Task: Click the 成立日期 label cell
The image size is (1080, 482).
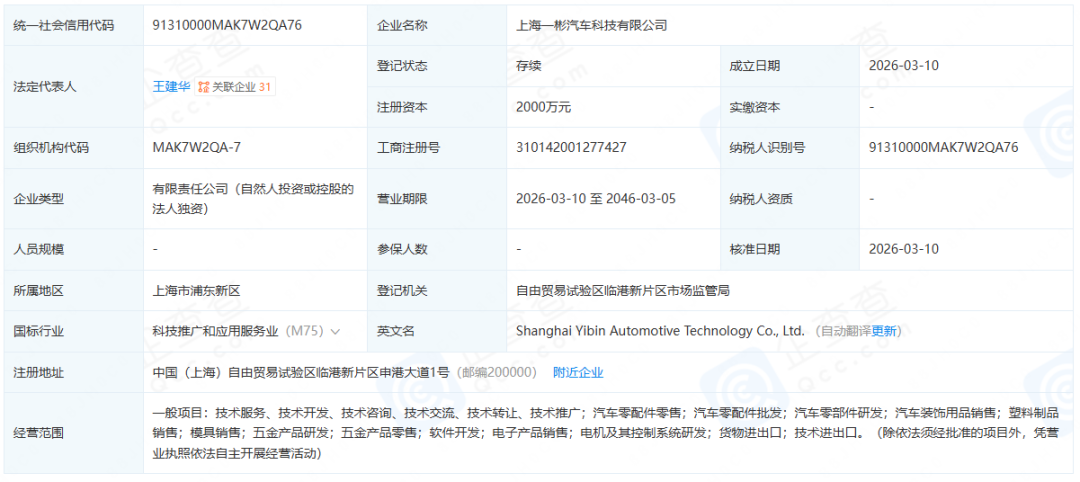Action: click(x=790, y=66)
